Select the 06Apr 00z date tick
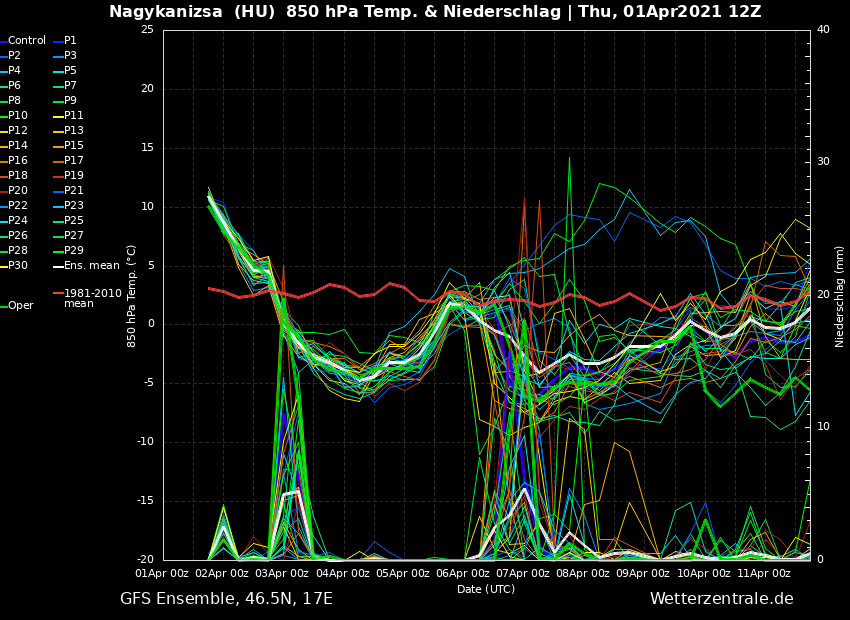This screenshot has height=620, width=850. (x=464, y=574)
